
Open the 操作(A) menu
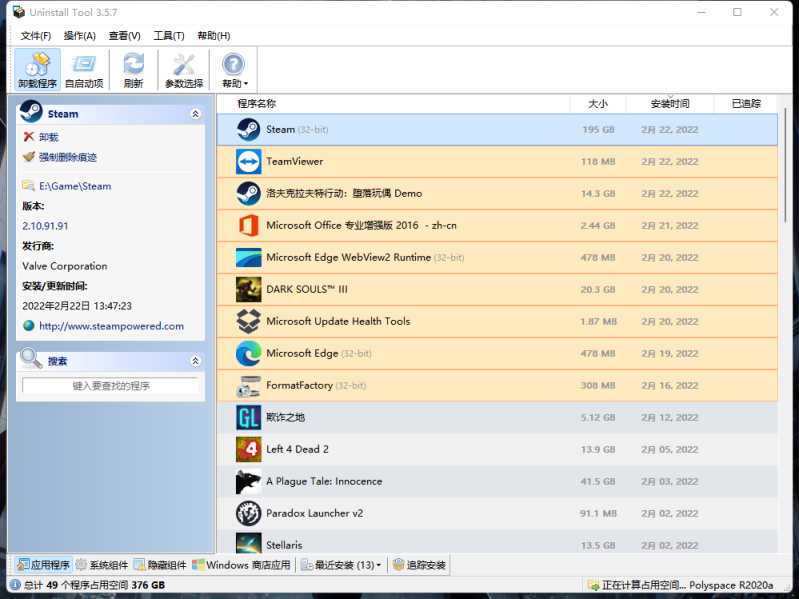point(79,36)
